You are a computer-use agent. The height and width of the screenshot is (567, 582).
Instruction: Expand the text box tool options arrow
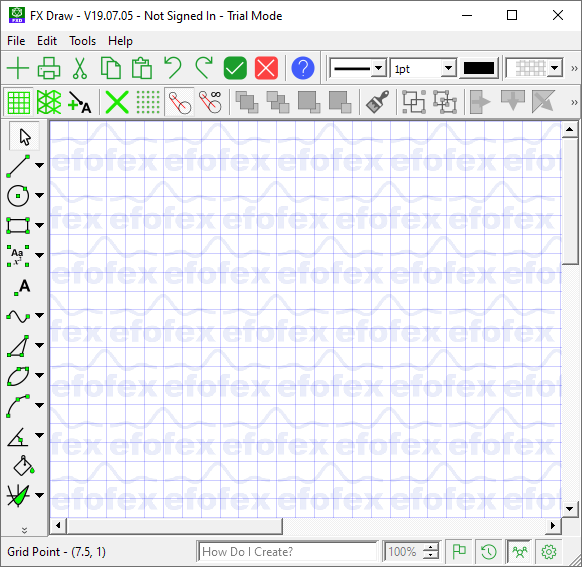click(39, 255)
